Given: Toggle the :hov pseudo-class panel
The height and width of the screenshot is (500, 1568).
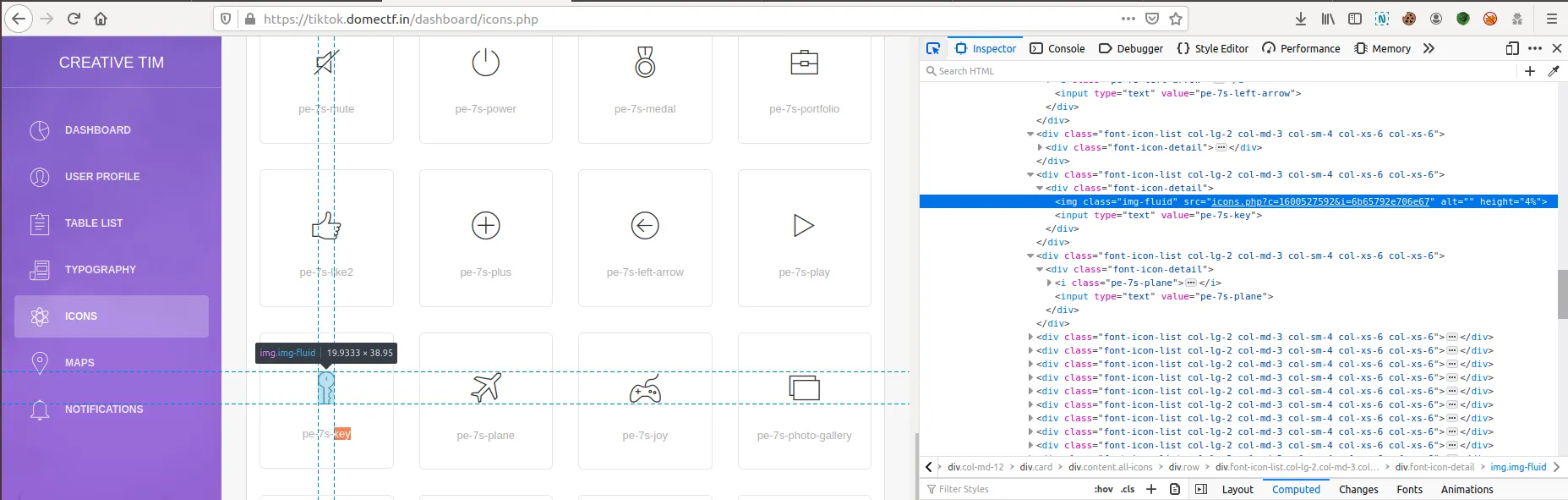Looking at the screenshot, I should click(x=1103, y=489).
